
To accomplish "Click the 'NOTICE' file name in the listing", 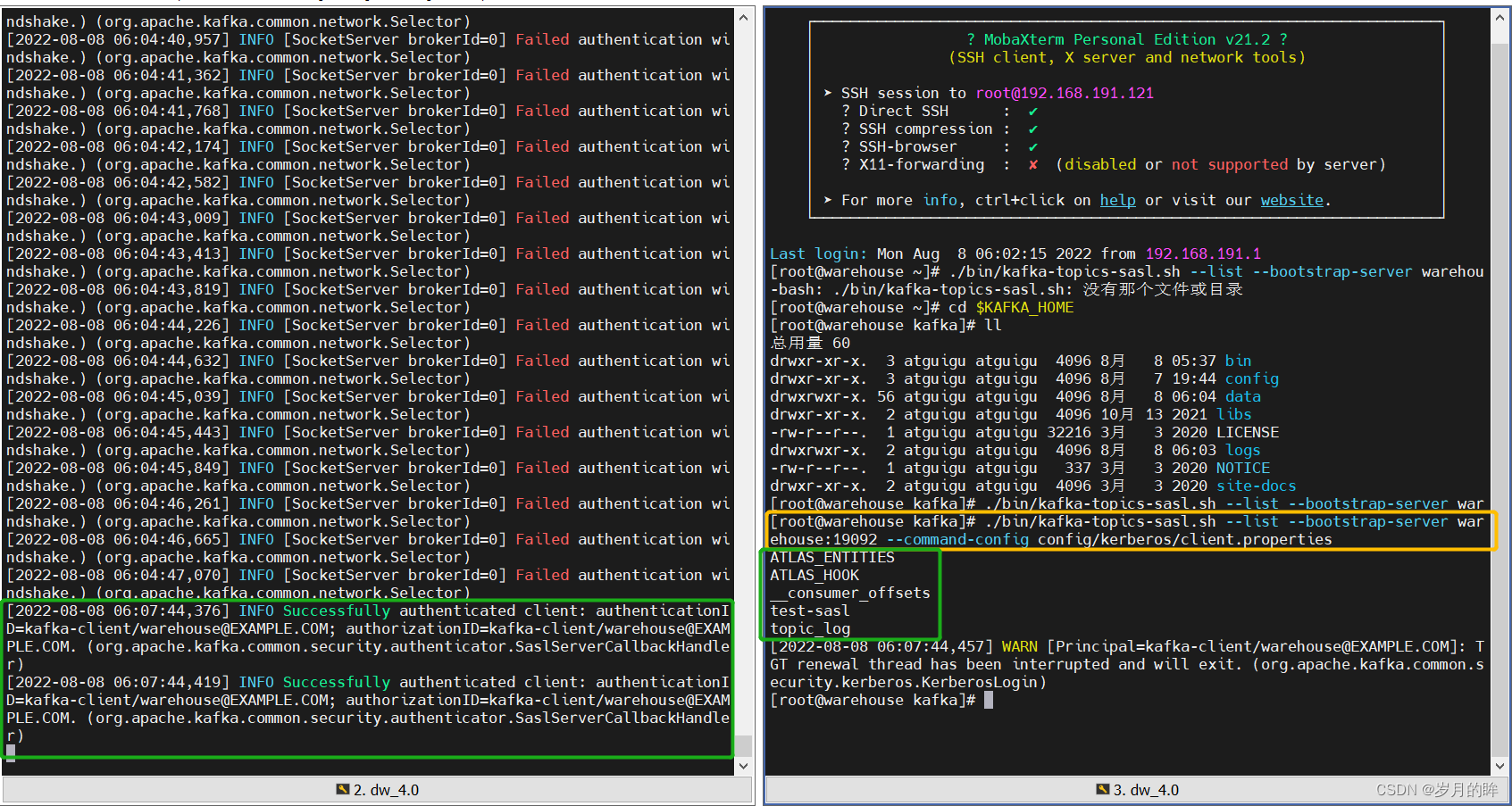I will pyautogui.click(x=1242, y=468).
